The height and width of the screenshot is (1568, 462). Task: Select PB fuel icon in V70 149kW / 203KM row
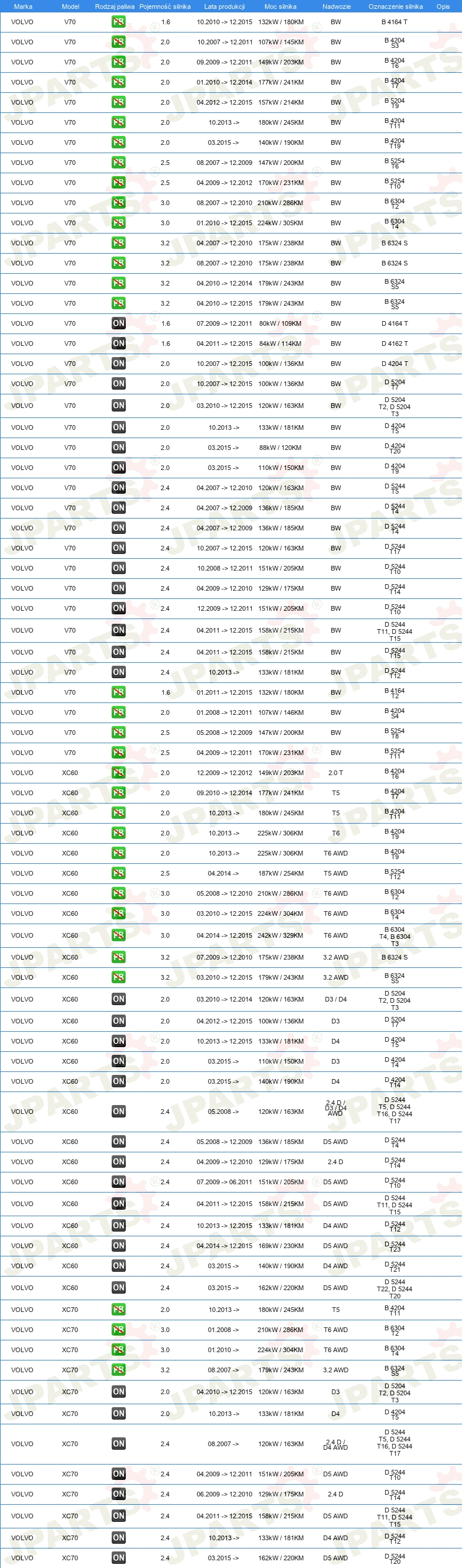[x=119, y=62]
